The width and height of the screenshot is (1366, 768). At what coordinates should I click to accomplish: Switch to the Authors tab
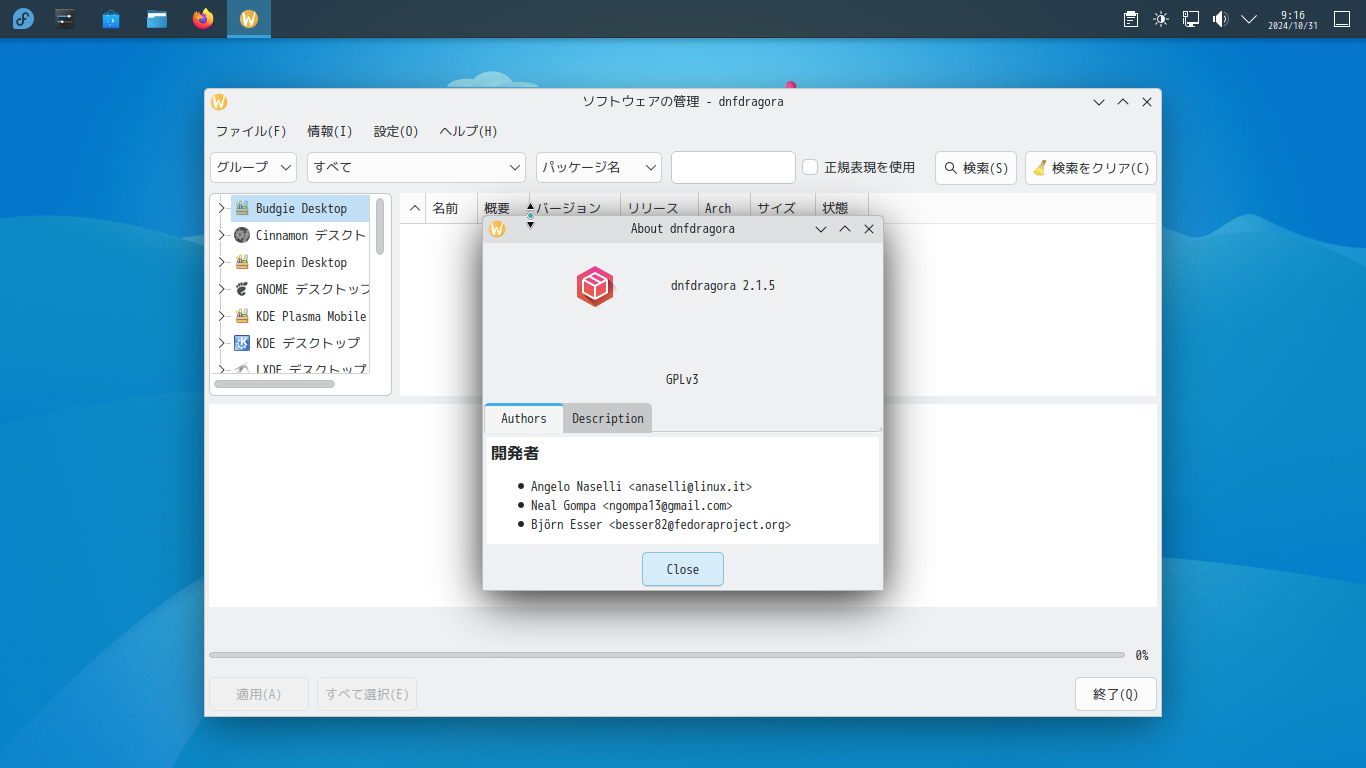(524, 418)
